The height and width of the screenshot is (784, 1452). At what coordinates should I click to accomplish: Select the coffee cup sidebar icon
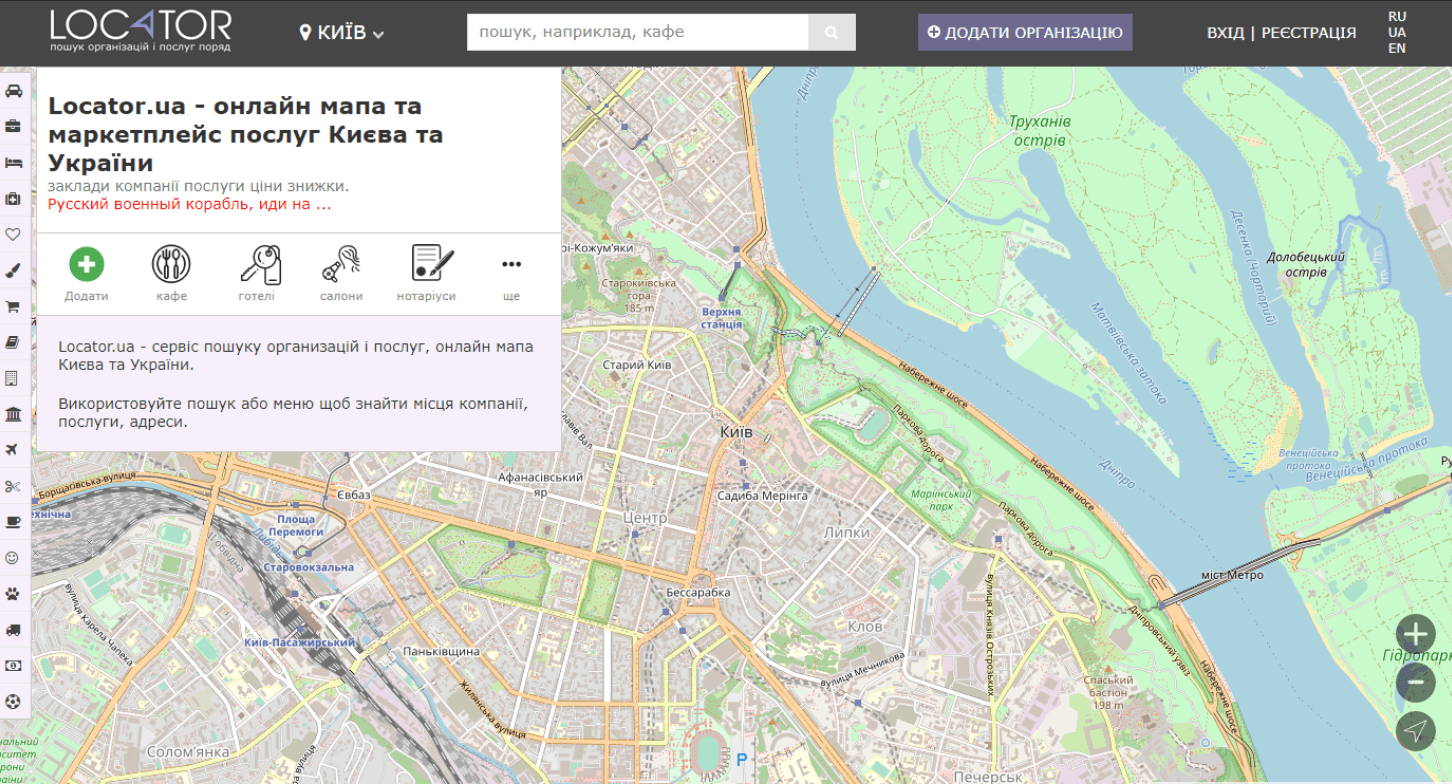13,522
